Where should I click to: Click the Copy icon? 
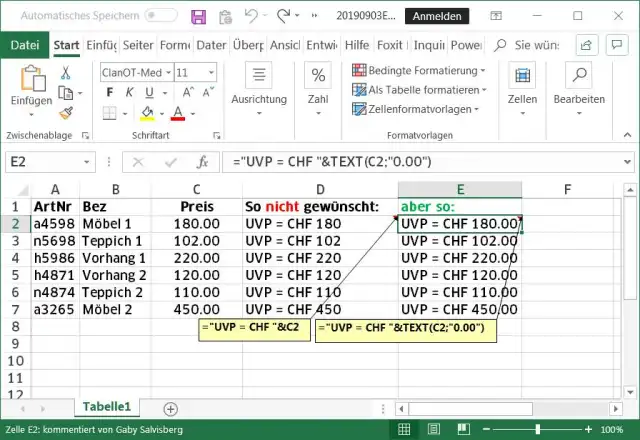pyautogui.click(x=65, y=93)
